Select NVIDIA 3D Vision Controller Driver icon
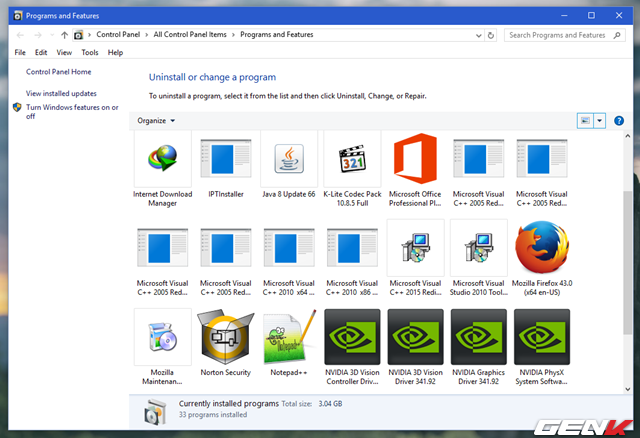This screenshot has width=640, height=438. pos(352,337)
